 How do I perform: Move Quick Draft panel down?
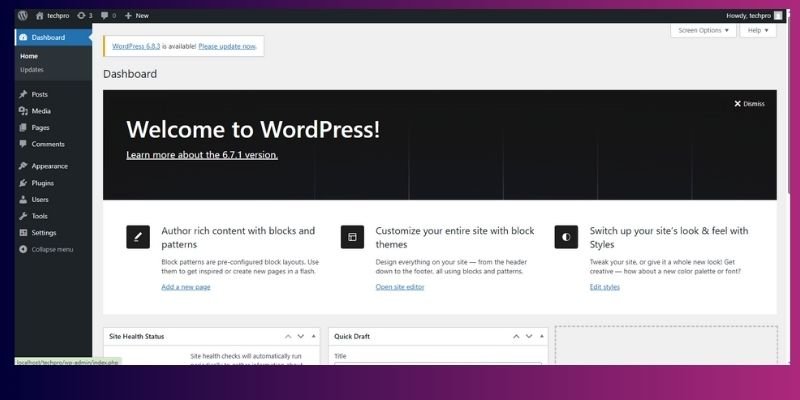529,336
